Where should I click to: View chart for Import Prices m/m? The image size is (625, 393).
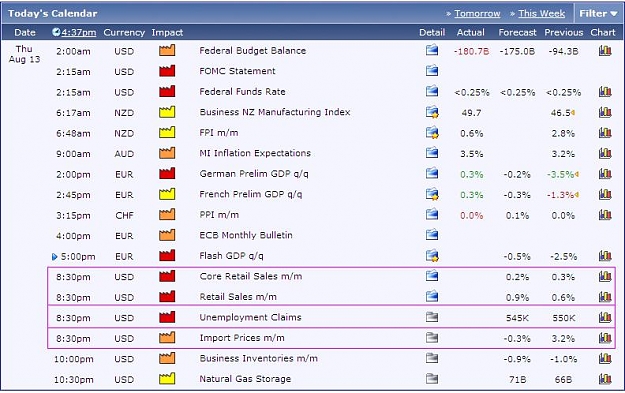[605, 338]
